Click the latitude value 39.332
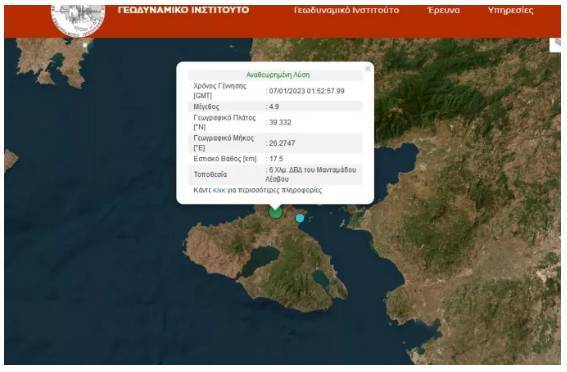Image resolution: width=567 pixels, height=372 pixels. (280, 122)
